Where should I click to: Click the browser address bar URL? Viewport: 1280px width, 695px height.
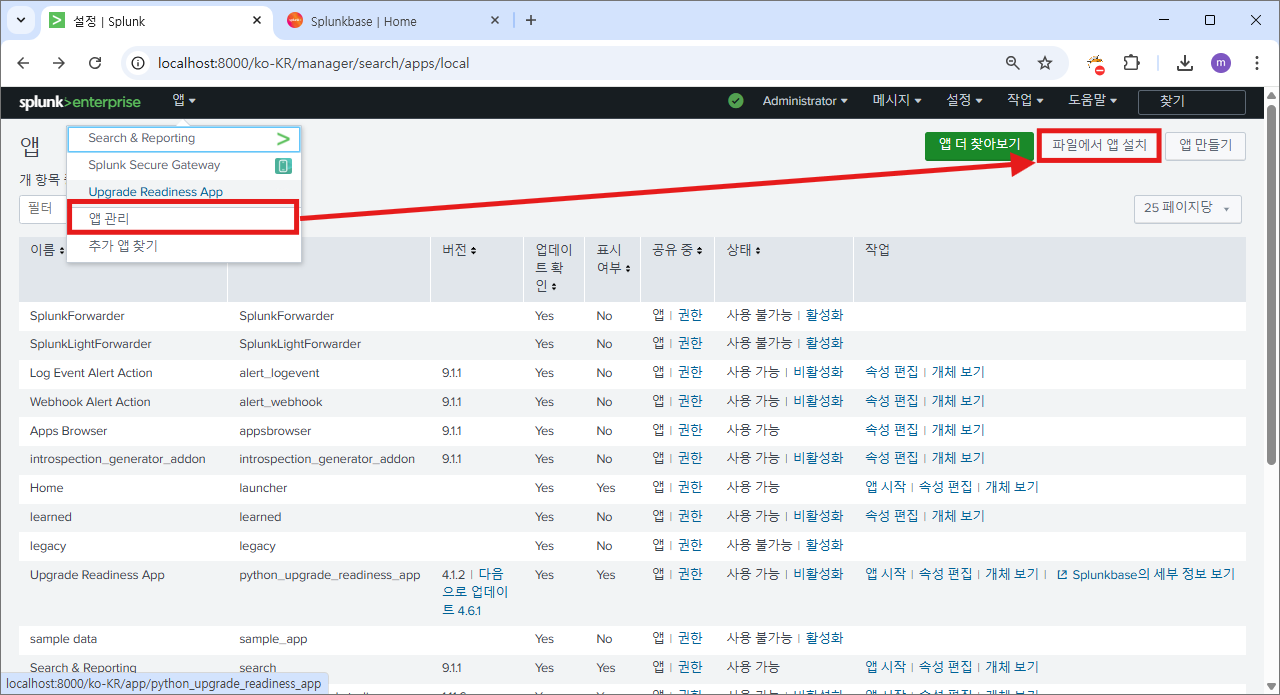click(313, 63)
